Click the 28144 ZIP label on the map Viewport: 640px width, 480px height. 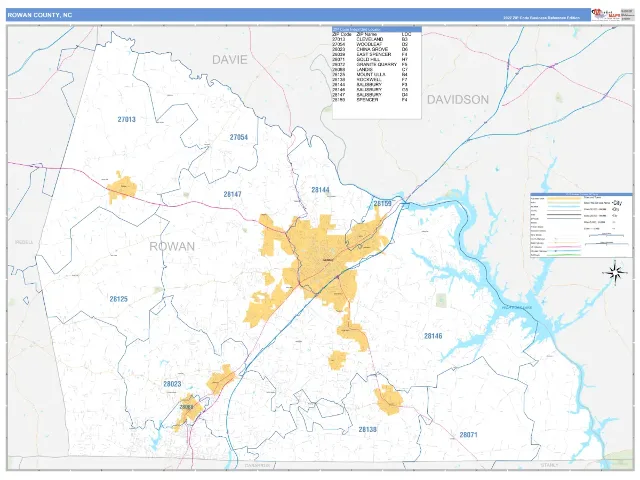pos(320,190)
